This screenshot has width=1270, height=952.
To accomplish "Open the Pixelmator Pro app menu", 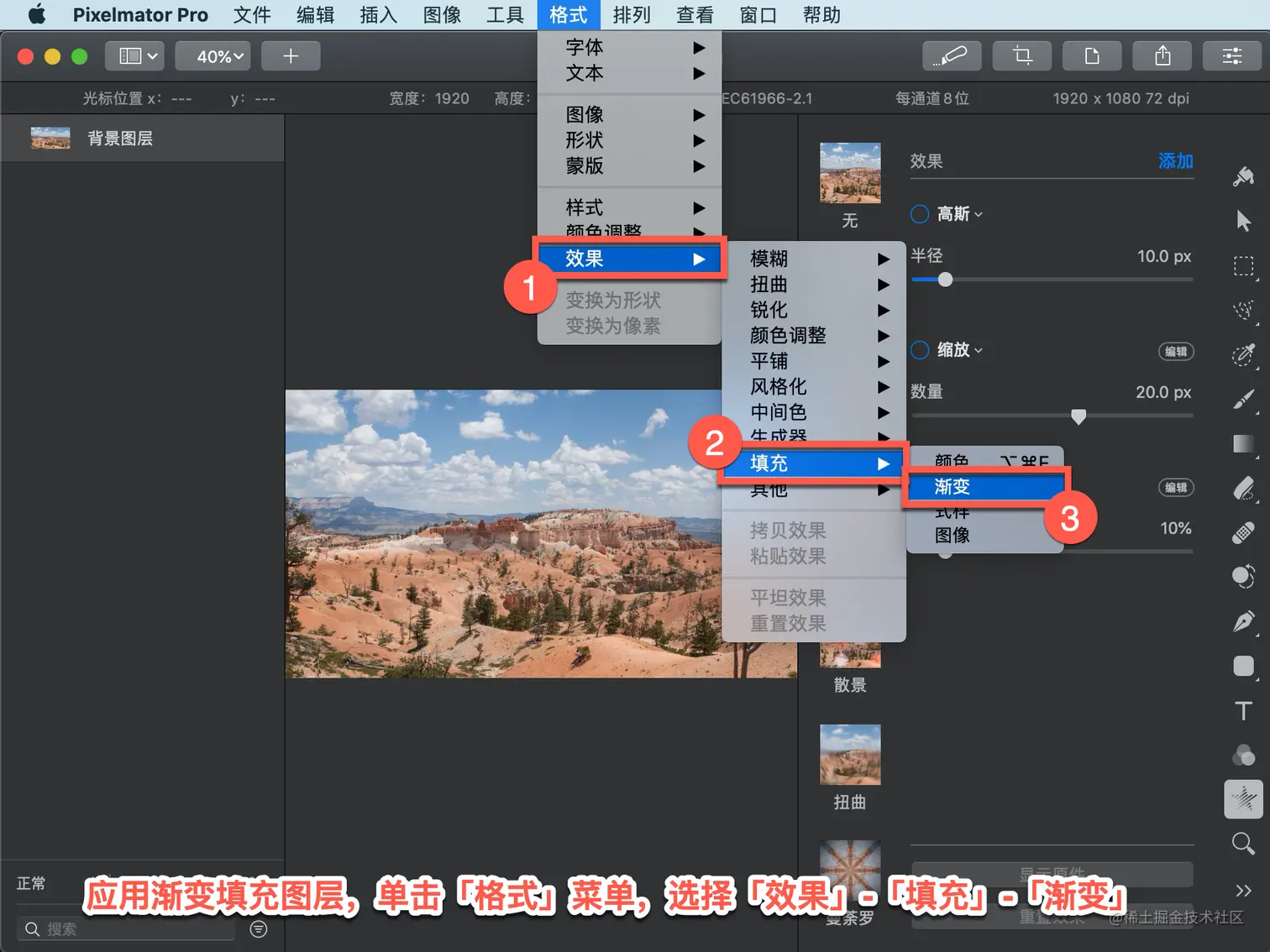I will click(140, 15).
